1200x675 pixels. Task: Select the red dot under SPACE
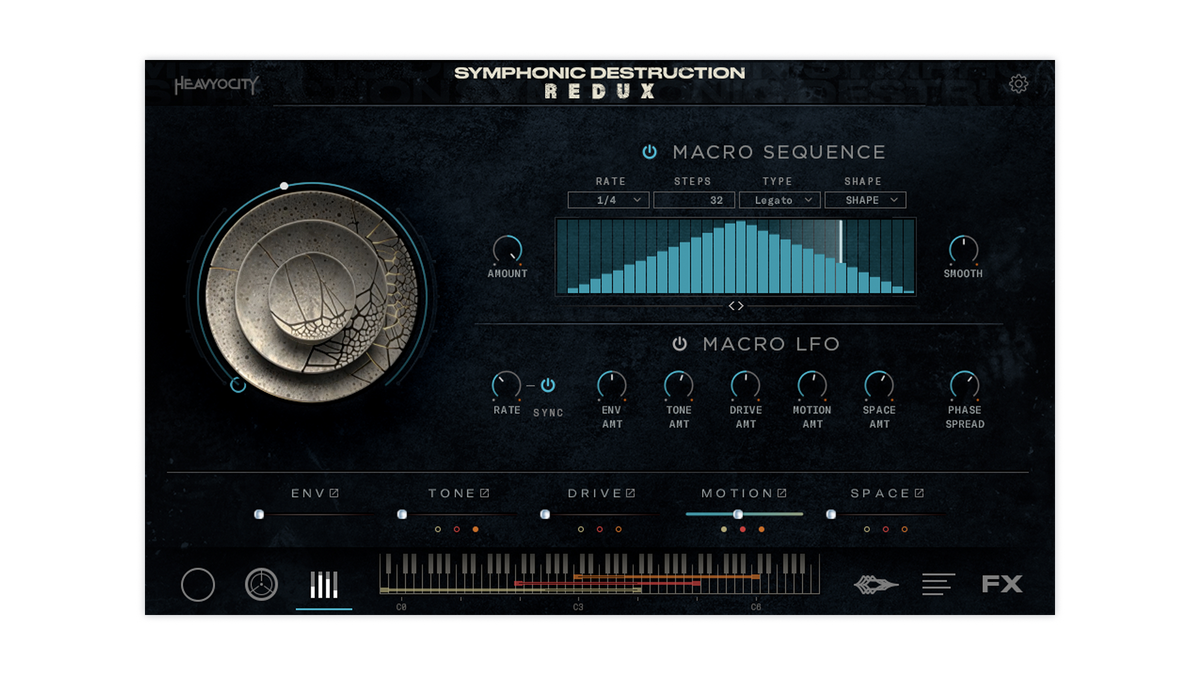885,529
